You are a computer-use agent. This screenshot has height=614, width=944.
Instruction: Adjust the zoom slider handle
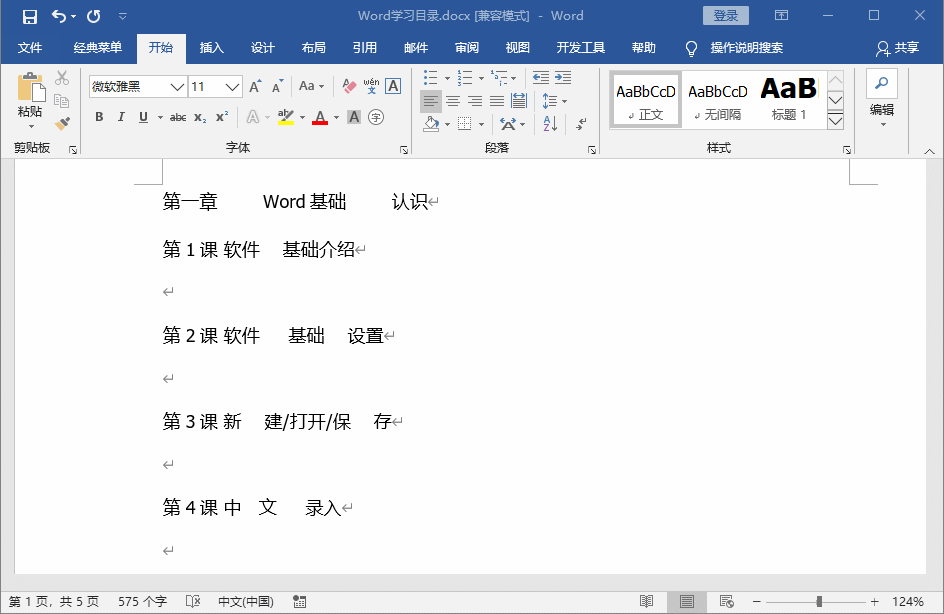point(819,601)
